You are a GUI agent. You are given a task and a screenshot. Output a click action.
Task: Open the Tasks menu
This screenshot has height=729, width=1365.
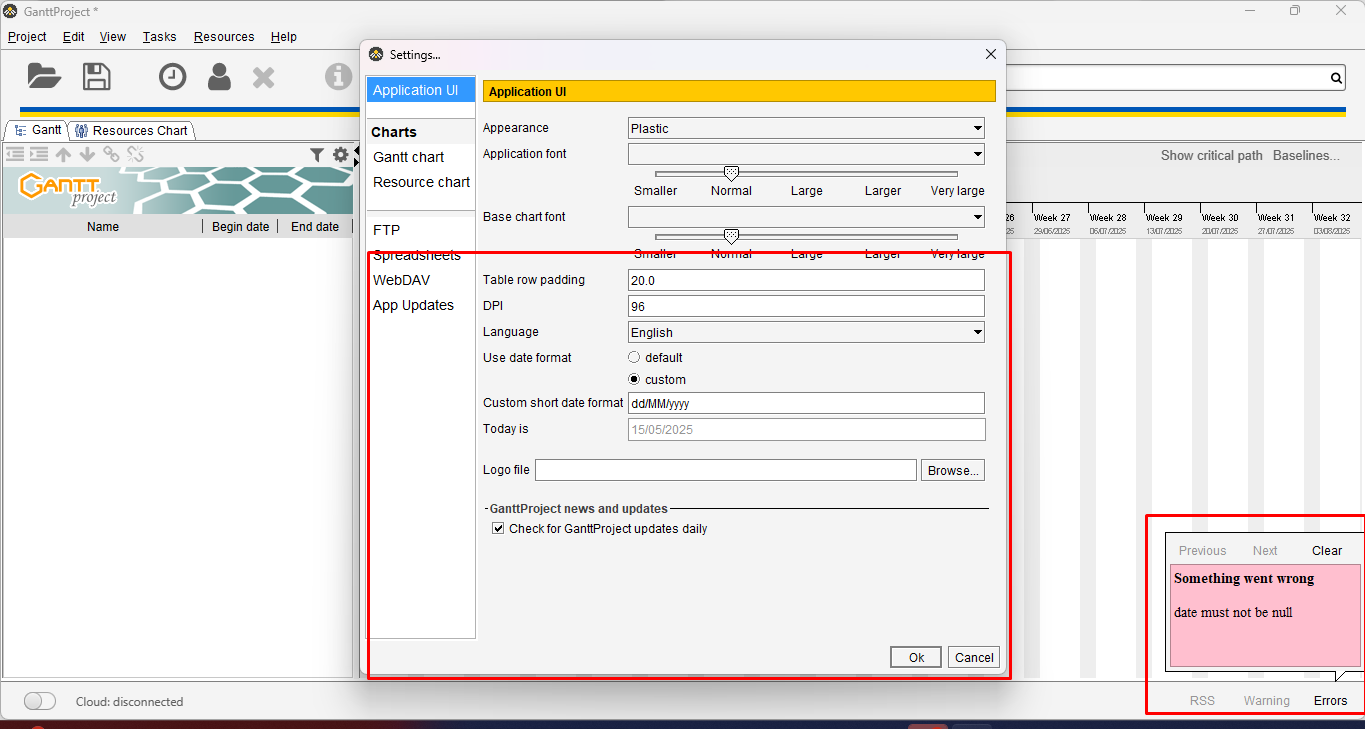point(159,36)
